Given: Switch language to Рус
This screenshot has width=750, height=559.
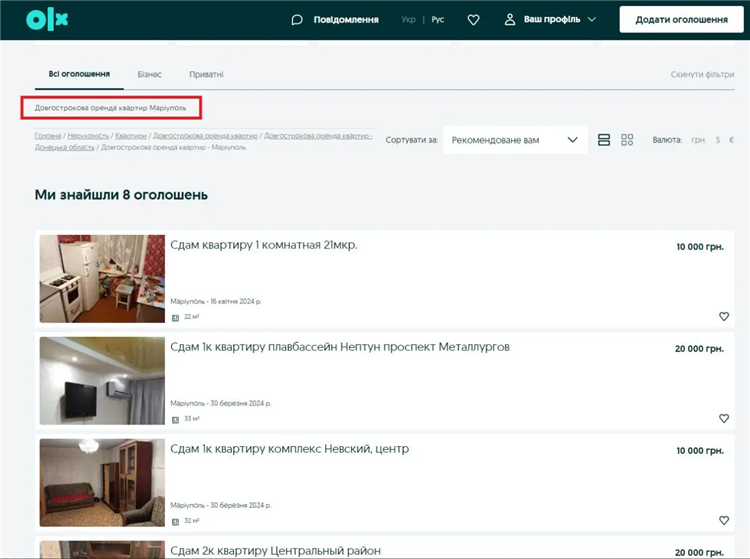Looking at the screenshot, I should click(438, 20).
